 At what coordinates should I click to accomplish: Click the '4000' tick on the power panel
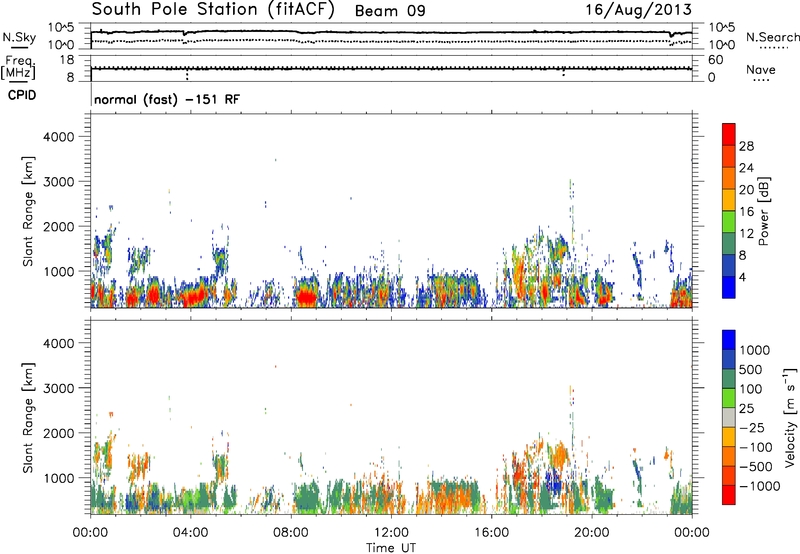(59, 137)
